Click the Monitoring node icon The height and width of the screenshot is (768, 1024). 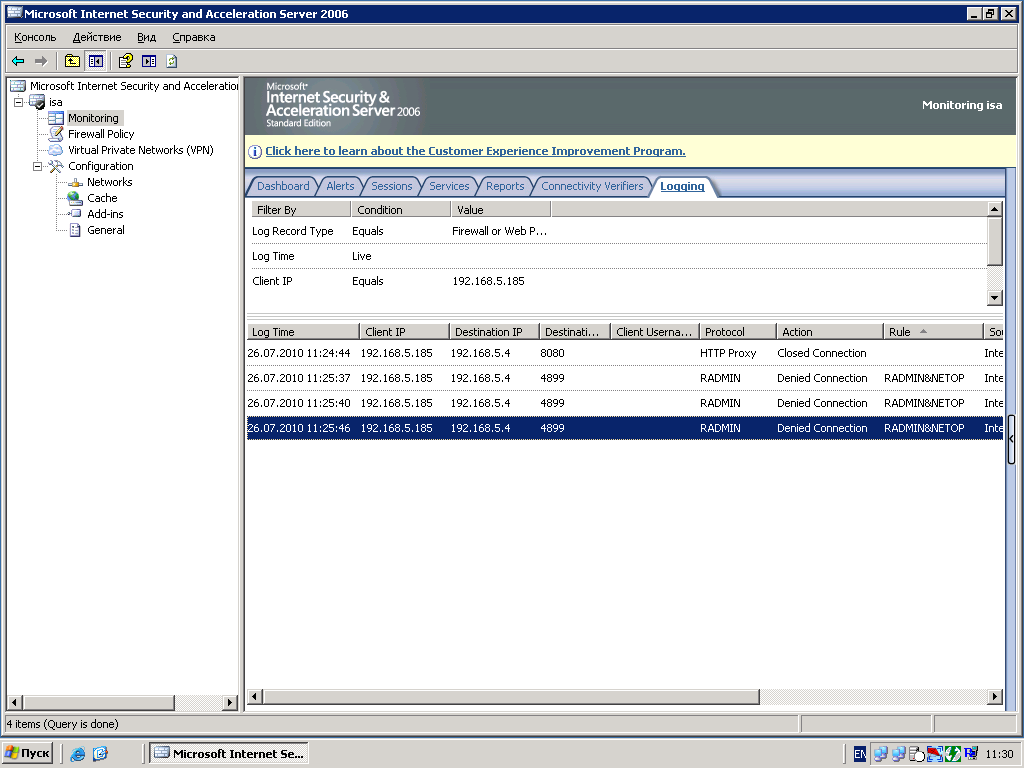click(56, 118)
